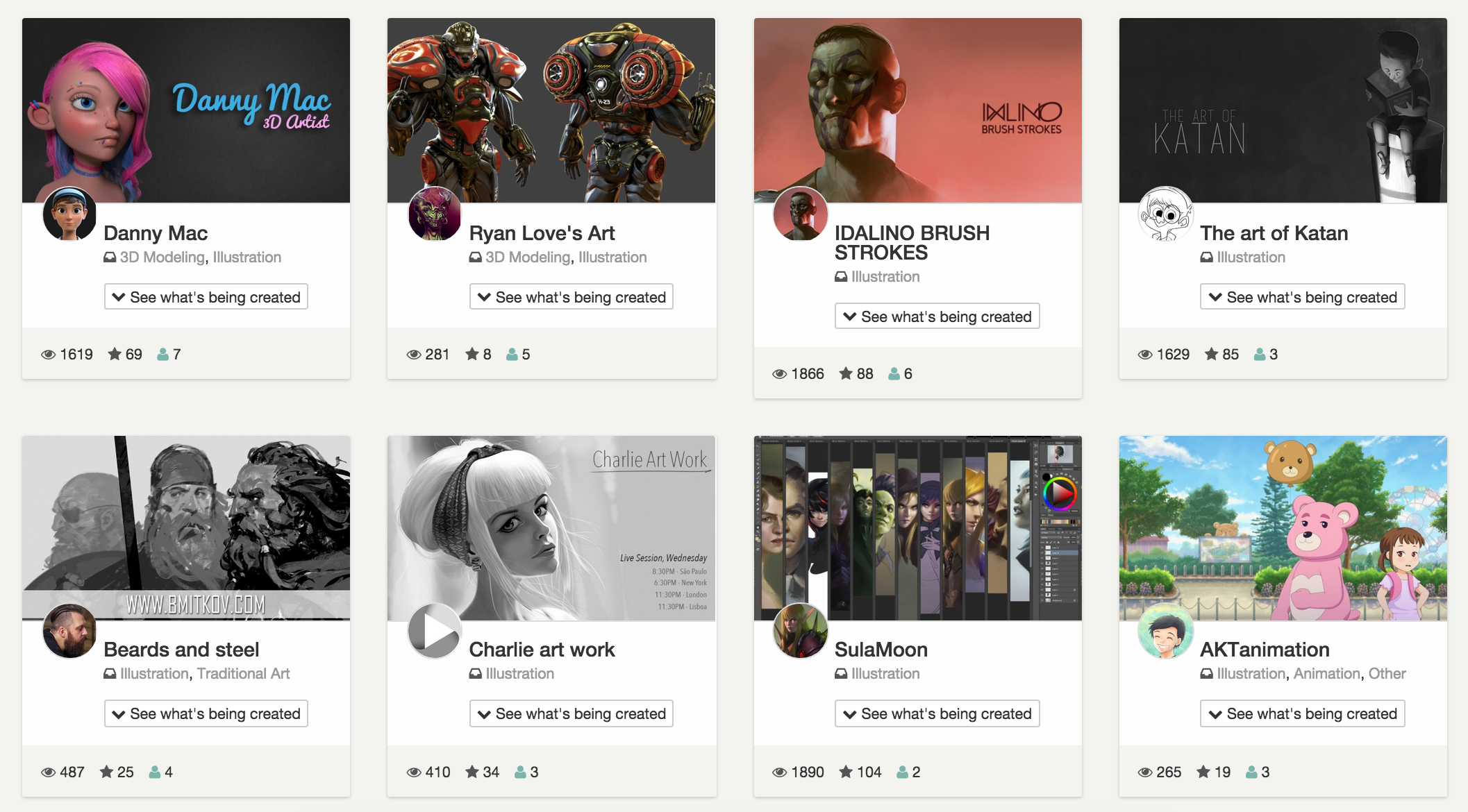Click Ryan Love's Art avatar icon

[x=435, y=214]
